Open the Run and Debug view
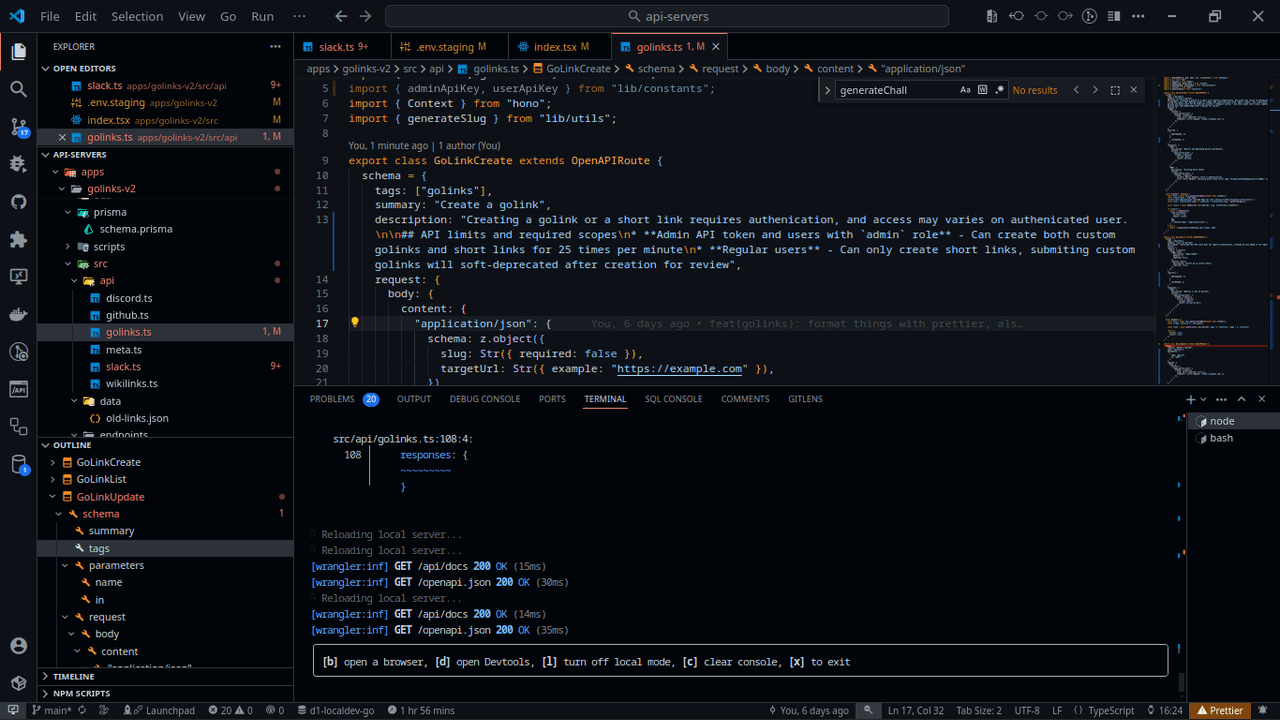 18,164
